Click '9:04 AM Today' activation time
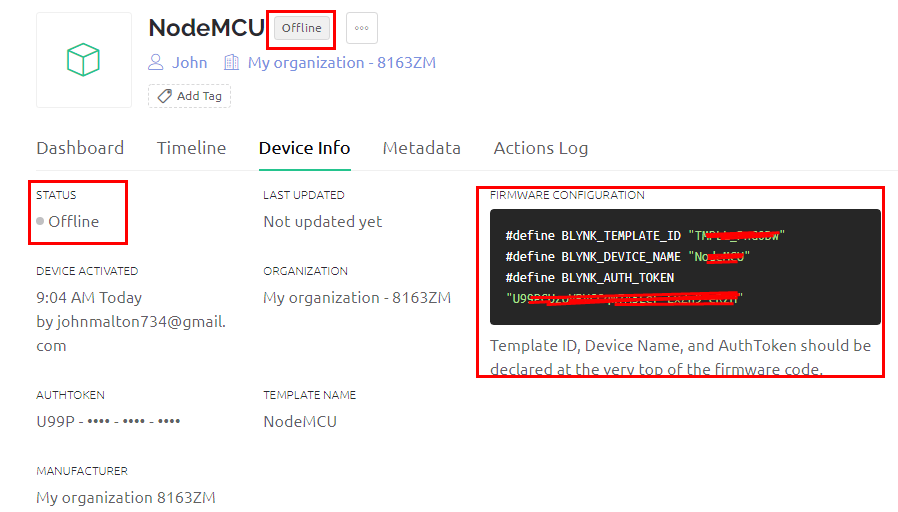This screenshot has height=512, width=898. pyautogui.click(x=89, y=298)
